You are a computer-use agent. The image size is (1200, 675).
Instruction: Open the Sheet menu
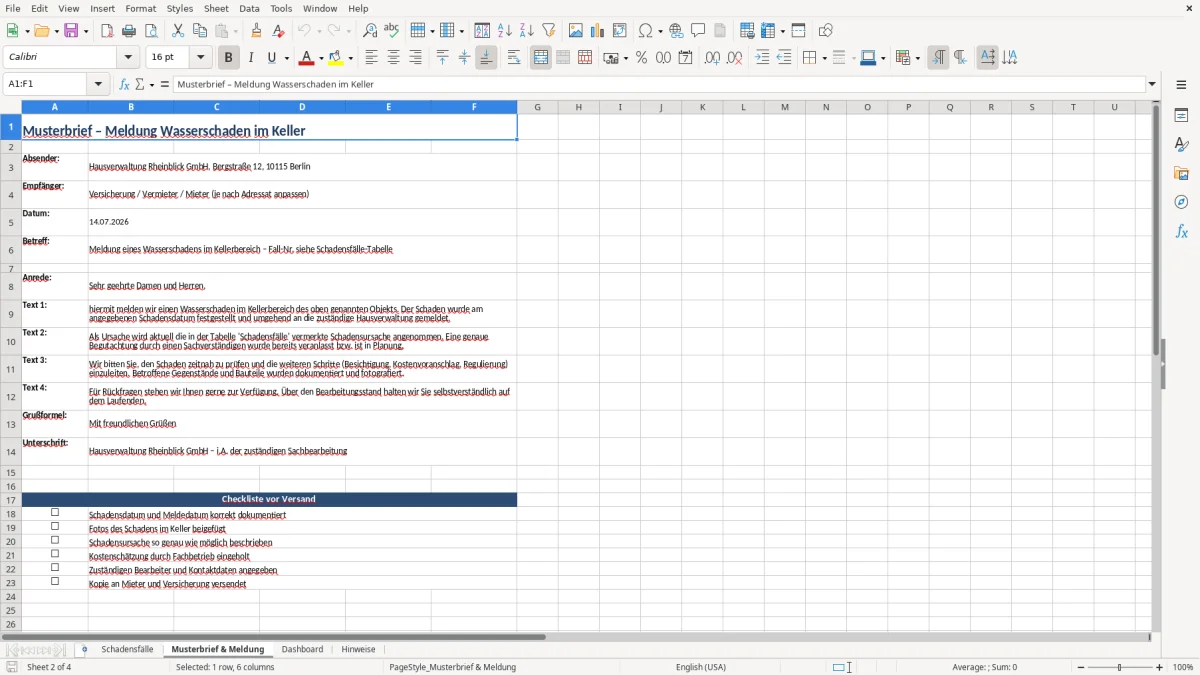[x=216, y=8]
